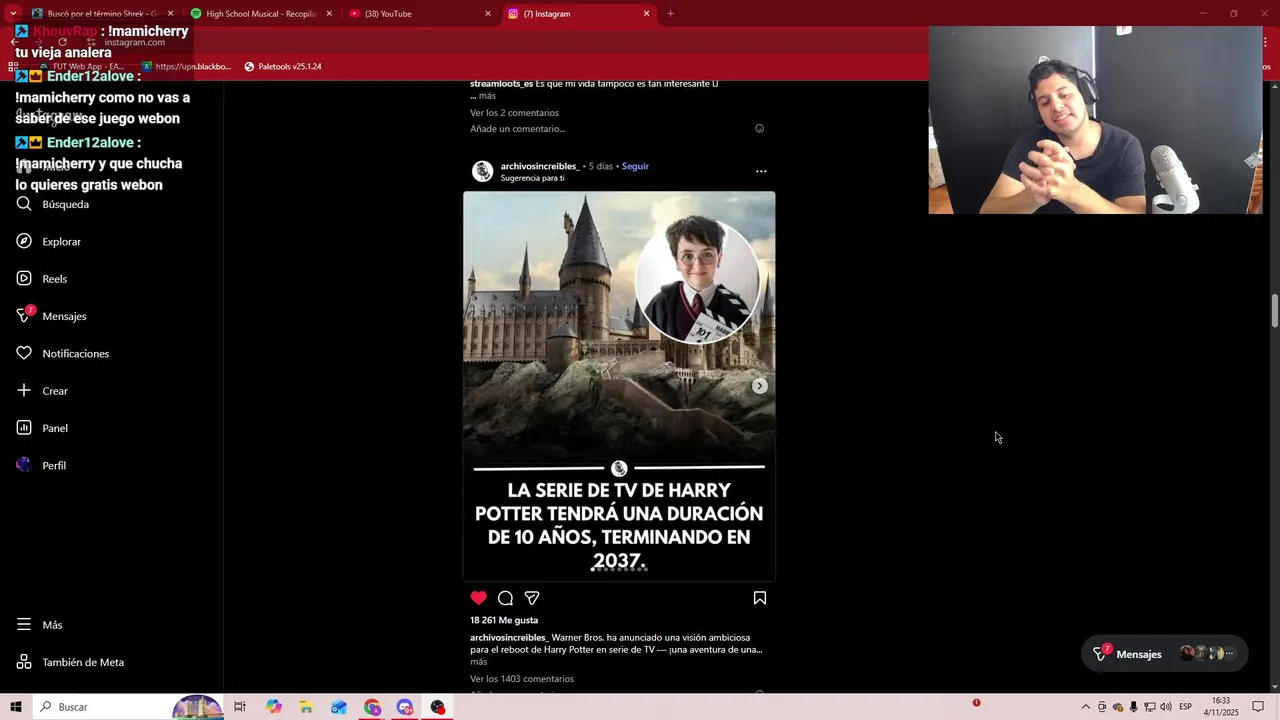Save the Harry Potter post with bookmark
Screen dimensions: 1280x720
click(x=760, y=598)
